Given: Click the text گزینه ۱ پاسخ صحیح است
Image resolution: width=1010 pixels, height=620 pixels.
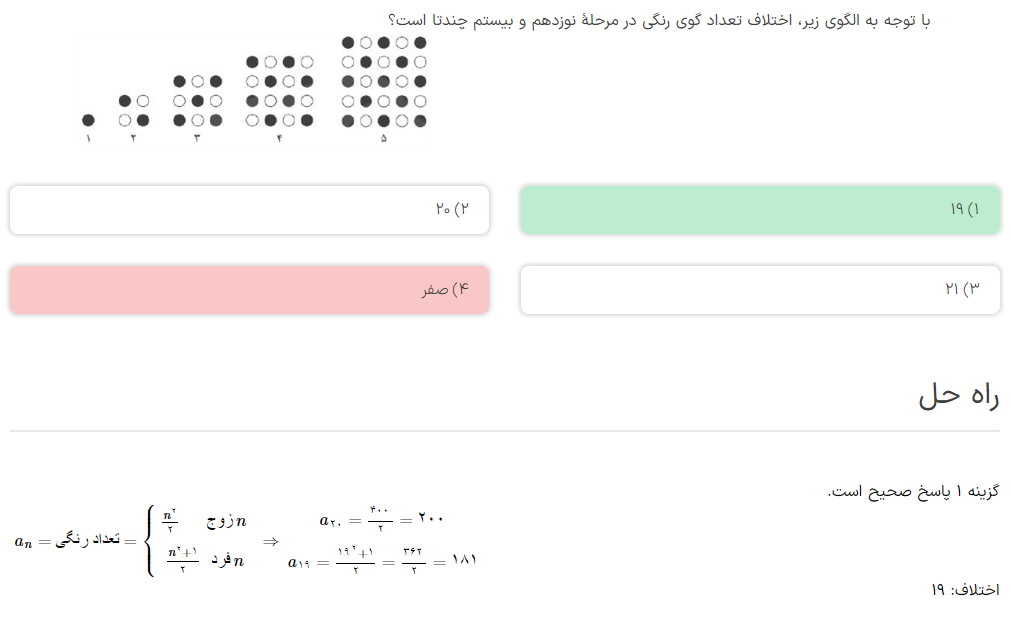Looking at the screenshot, I should pyautogui.click(x=913, y=492).
